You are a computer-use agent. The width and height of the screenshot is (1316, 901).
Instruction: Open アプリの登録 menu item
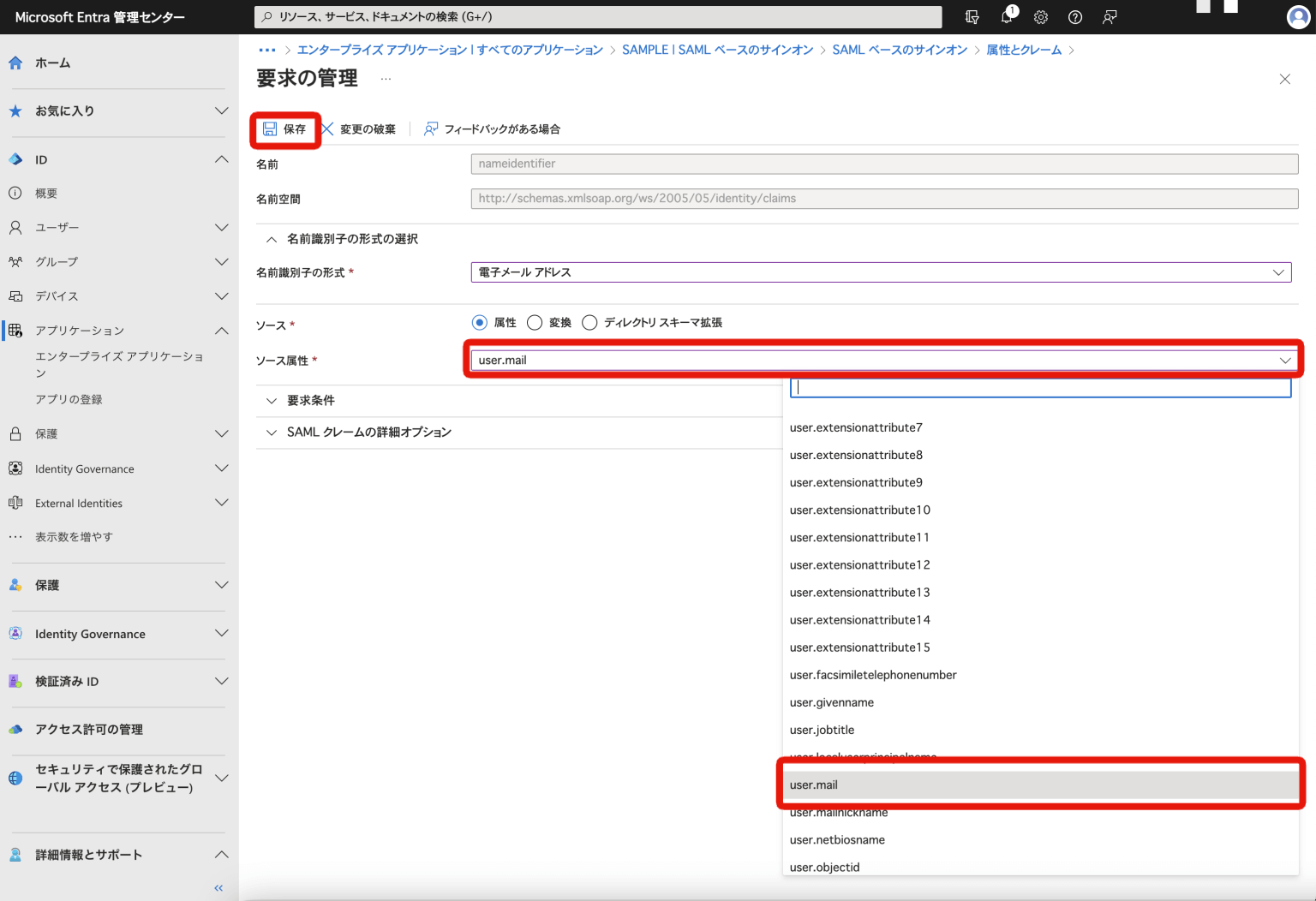tap(69, 399)
